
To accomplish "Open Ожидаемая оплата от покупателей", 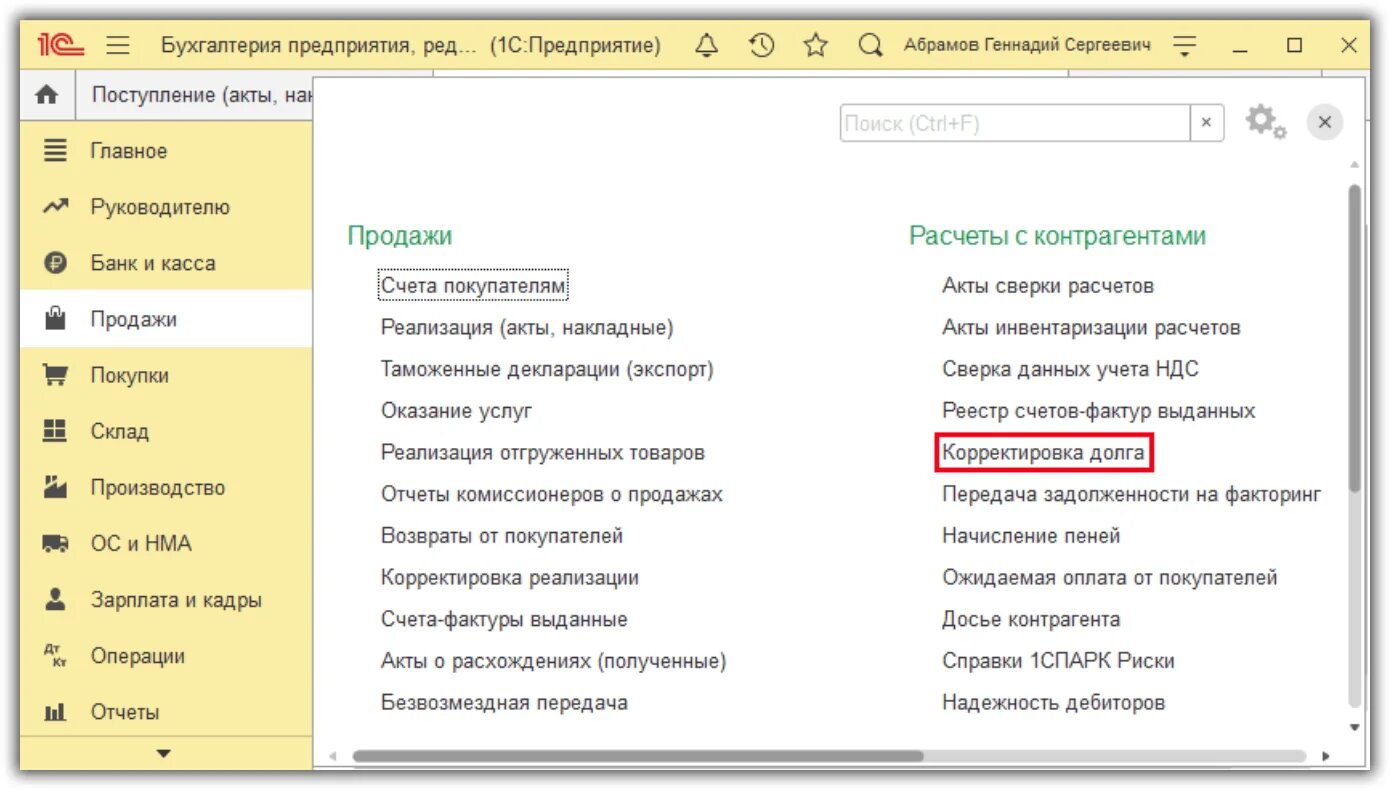I will 1110,578.
